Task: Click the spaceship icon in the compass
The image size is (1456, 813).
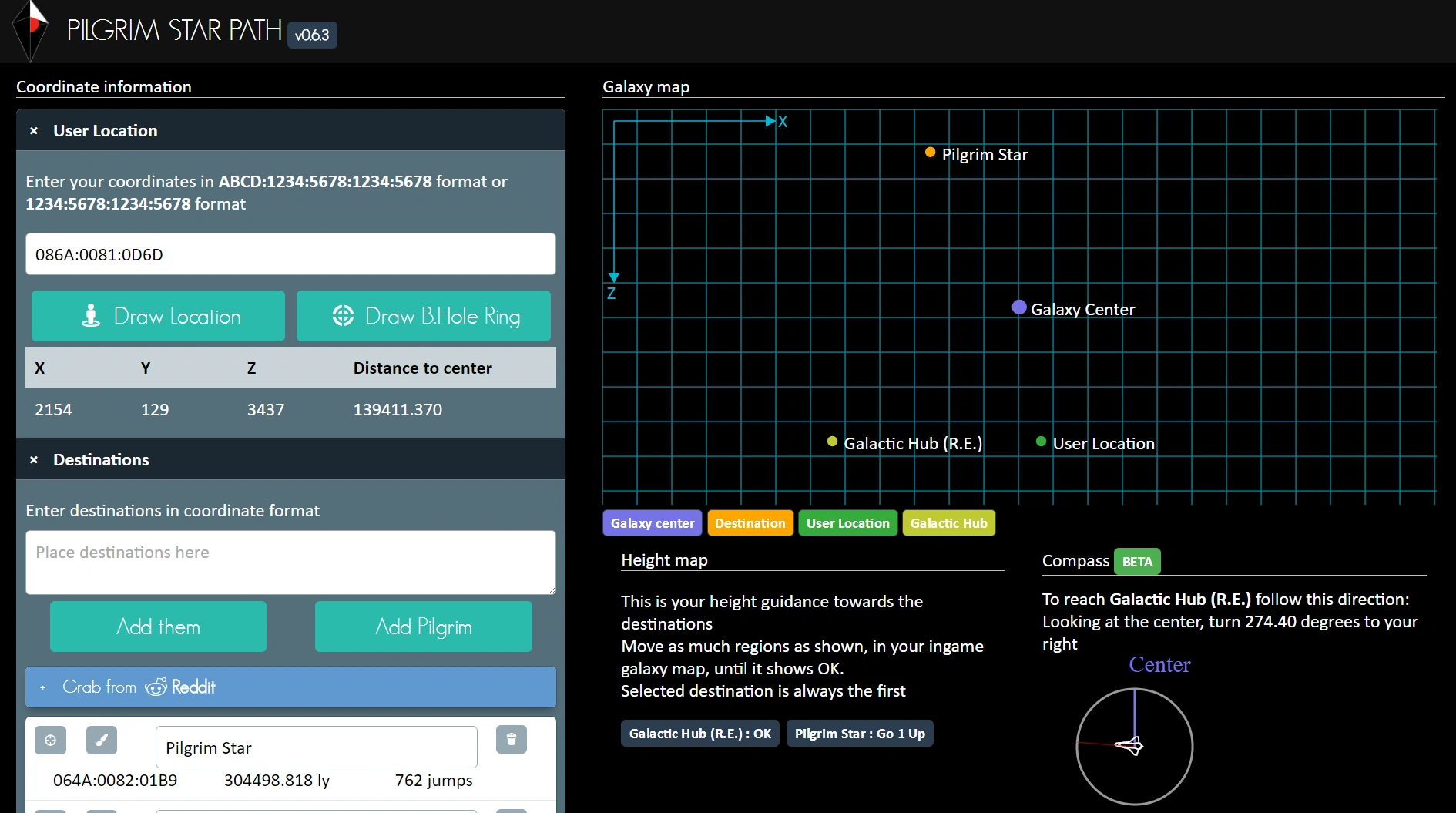Action: [x=1130, y=745]
